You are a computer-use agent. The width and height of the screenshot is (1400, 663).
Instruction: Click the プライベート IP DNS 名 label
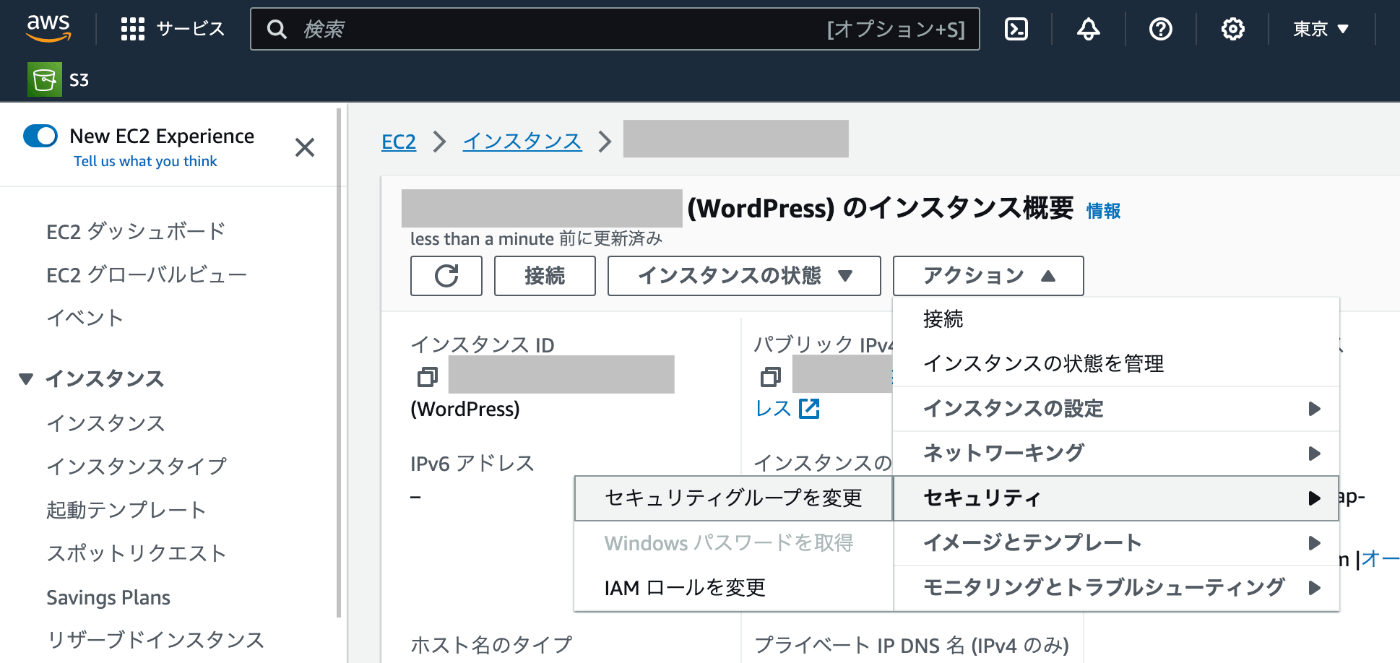(911, 645)
